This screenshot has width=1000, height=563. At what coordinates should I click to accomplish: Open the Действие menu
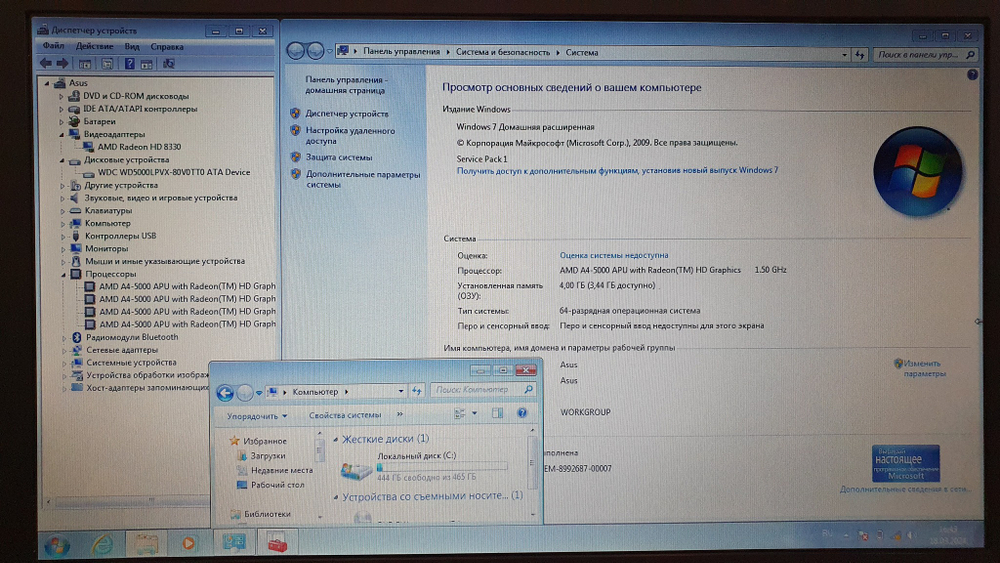click(94, 46)
